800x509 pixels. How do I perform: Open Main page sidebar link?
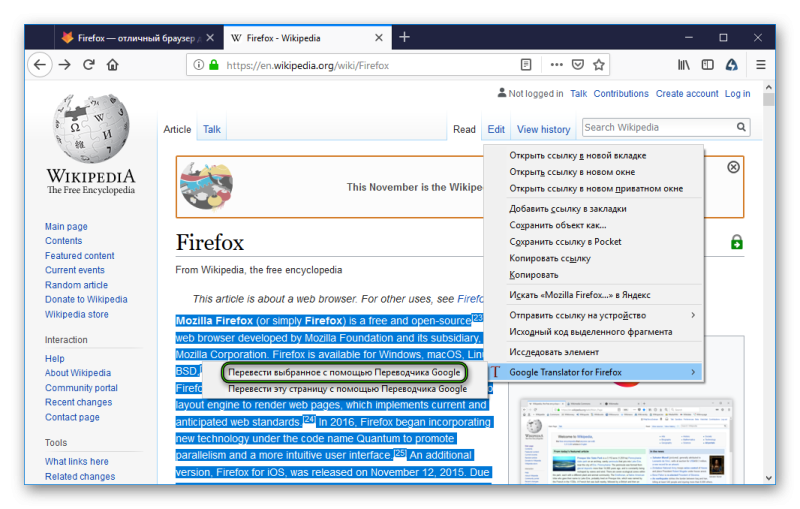tap(66, 226)
